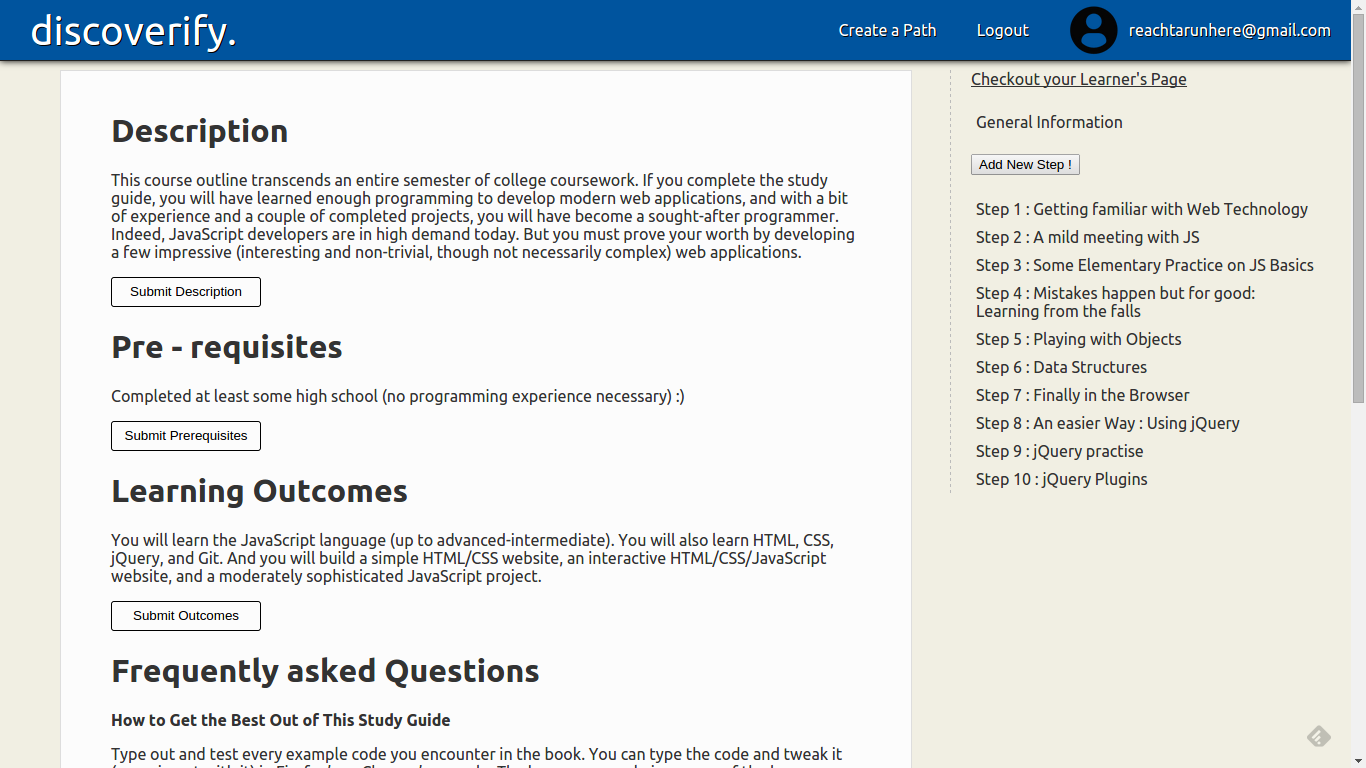
Task: Click the user profile avatar icon
Action: [1093, 30]
